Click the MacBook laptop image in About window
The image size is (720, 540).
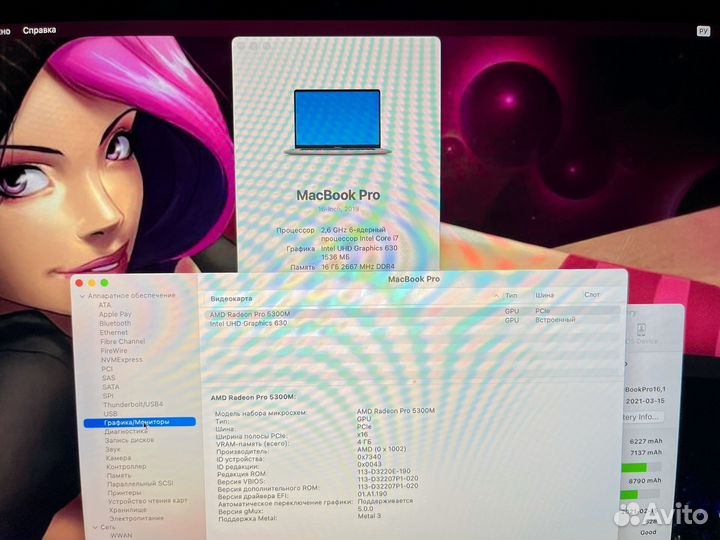tap(338, 122)
